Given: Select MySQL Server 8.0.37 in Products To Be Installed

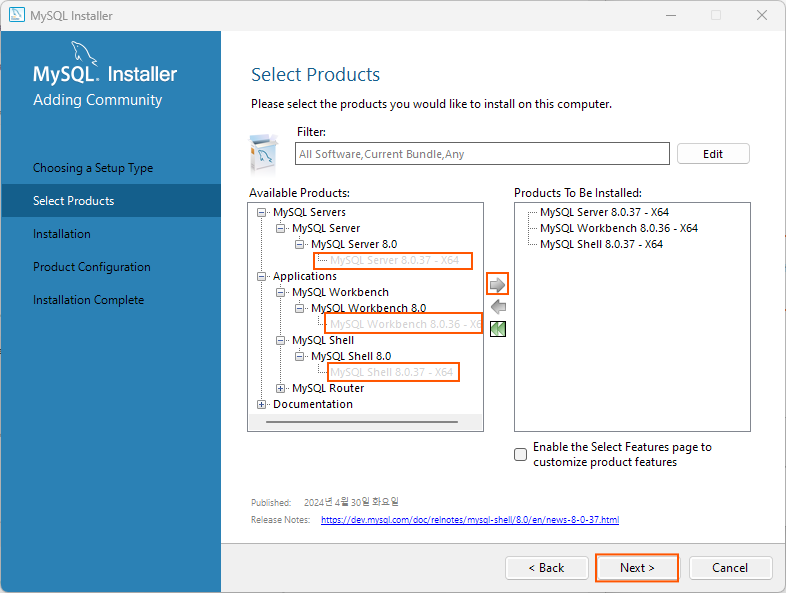Looking at the screenshot, I should click(604, 213).
